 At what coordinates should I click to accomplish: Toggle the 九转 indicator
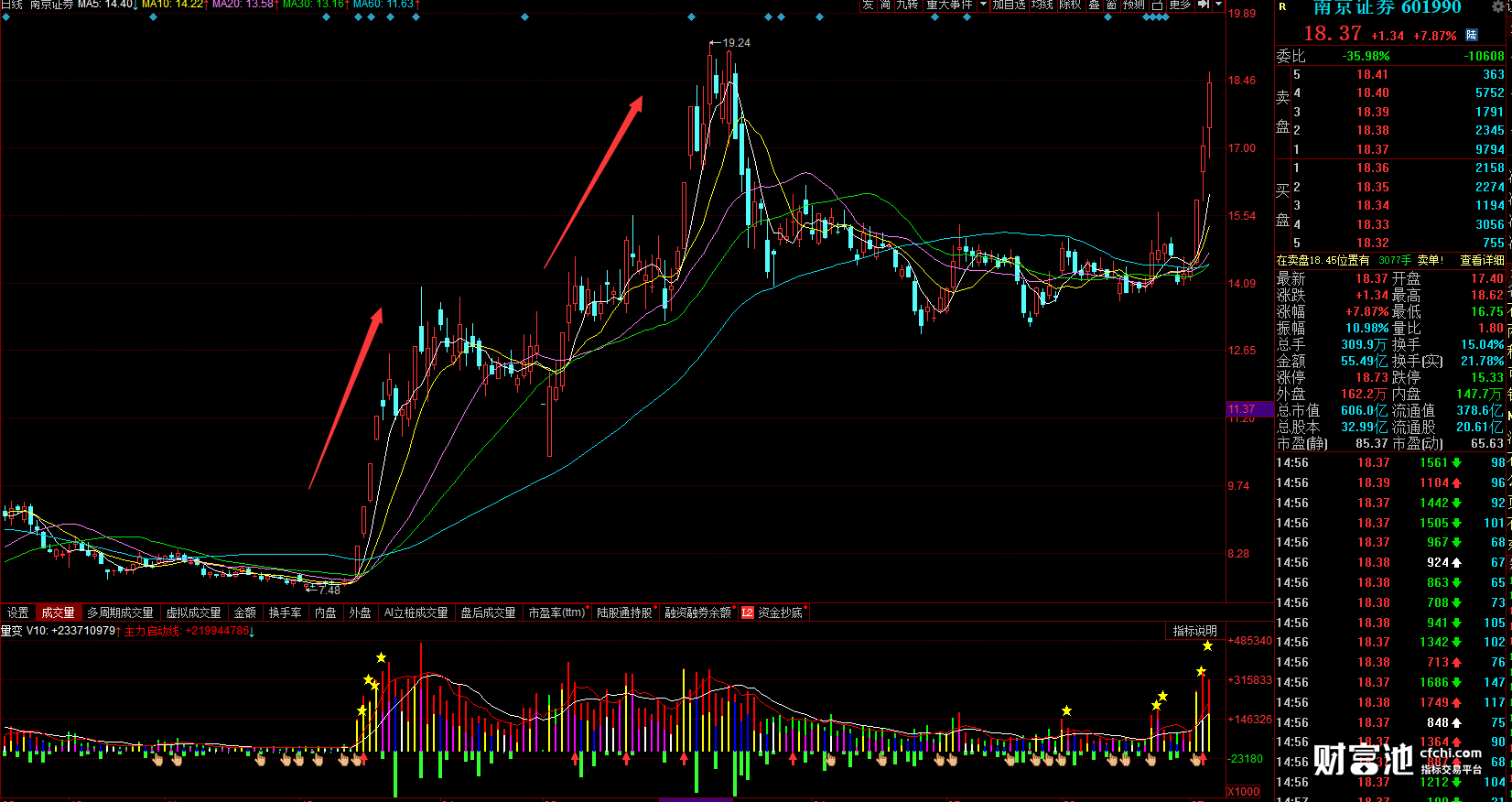(x=907, y=5)
